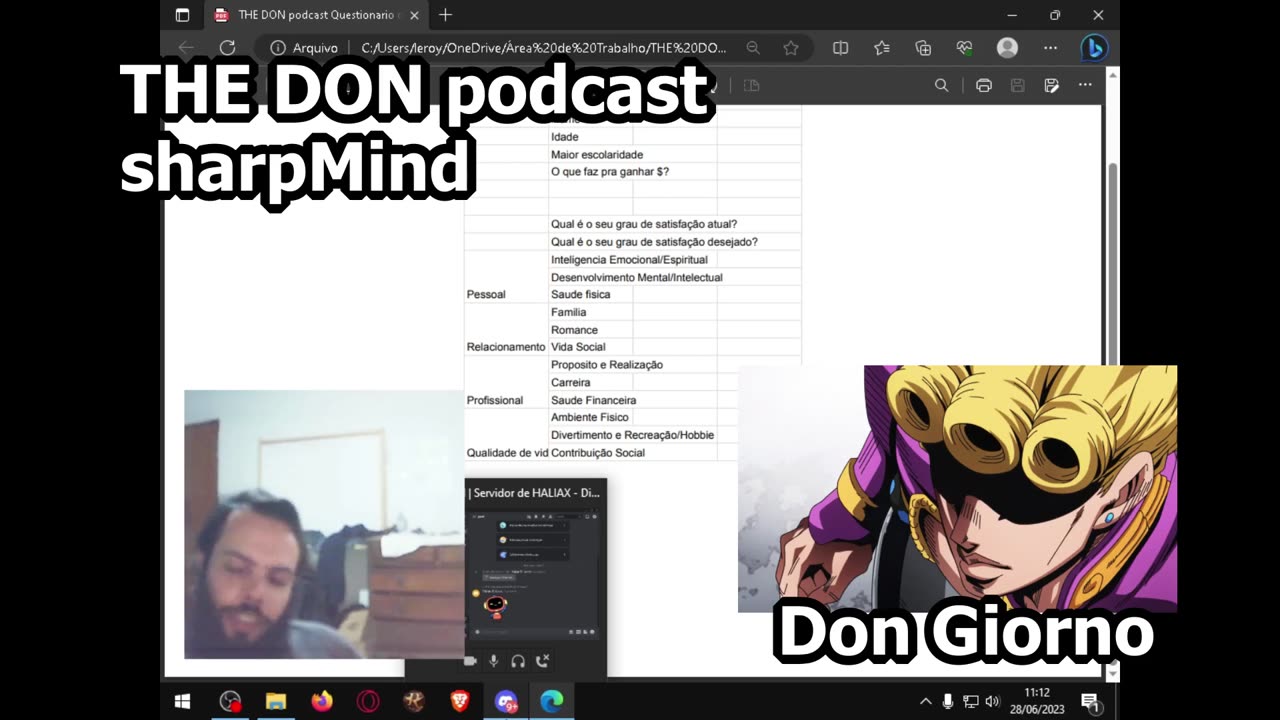Adjust volume from tray speaker icon
Viewport: 1280px width, 720px height.
pyautogui.click(x=992, y=701)
